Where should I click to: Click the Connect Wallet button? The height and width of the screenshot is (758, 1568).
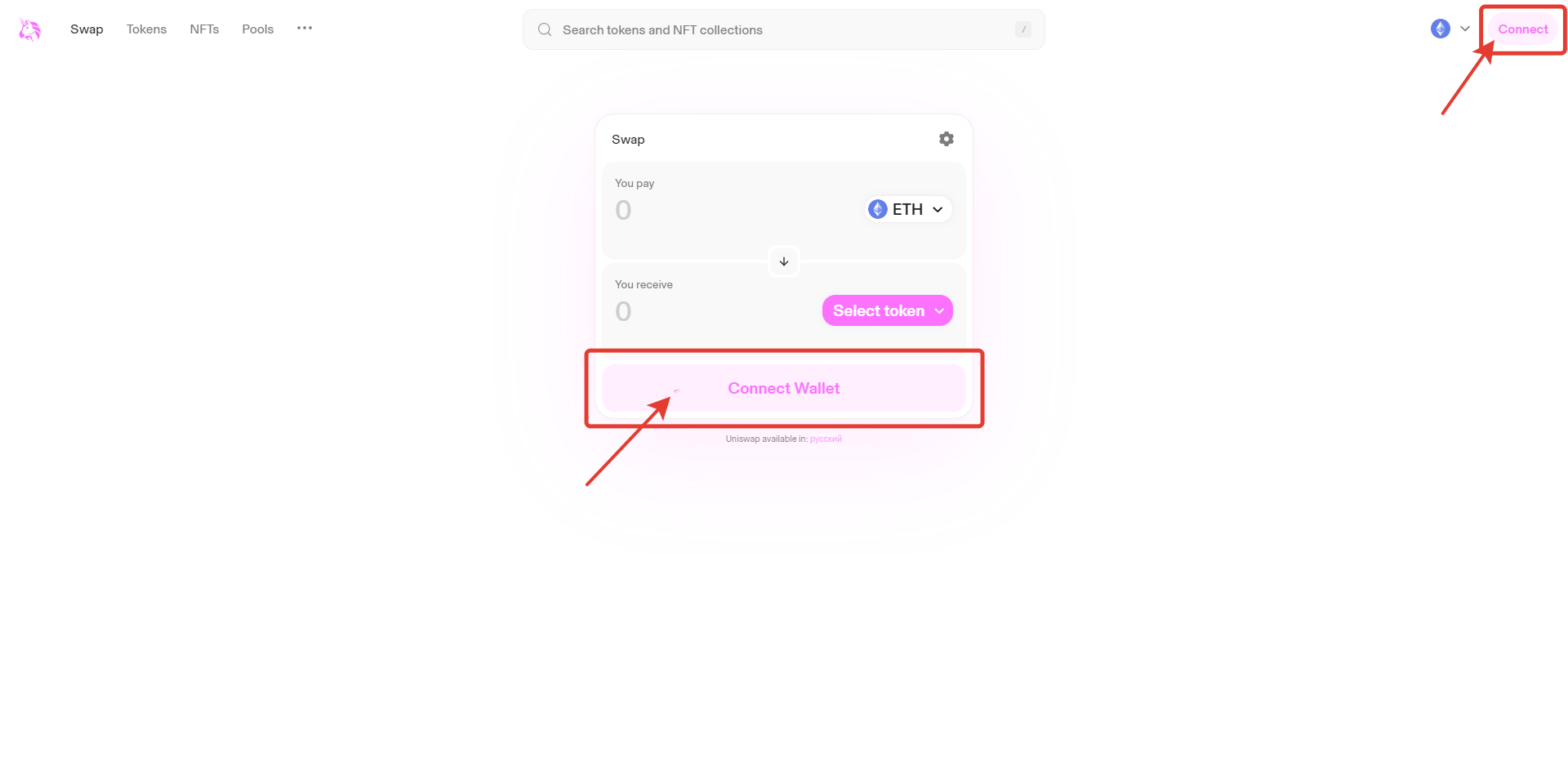(x=783, y=388)
